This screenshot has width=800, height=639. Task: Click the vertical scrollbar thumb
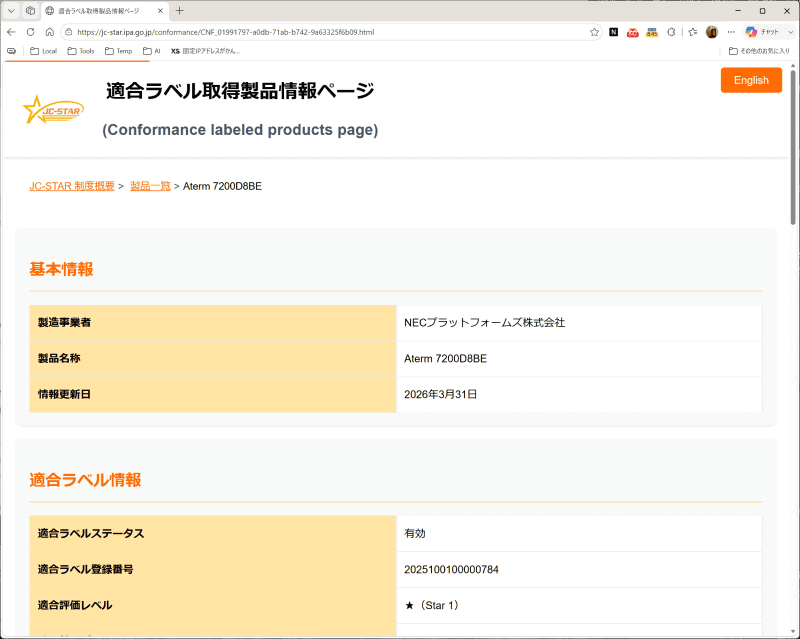pos(793,147)
